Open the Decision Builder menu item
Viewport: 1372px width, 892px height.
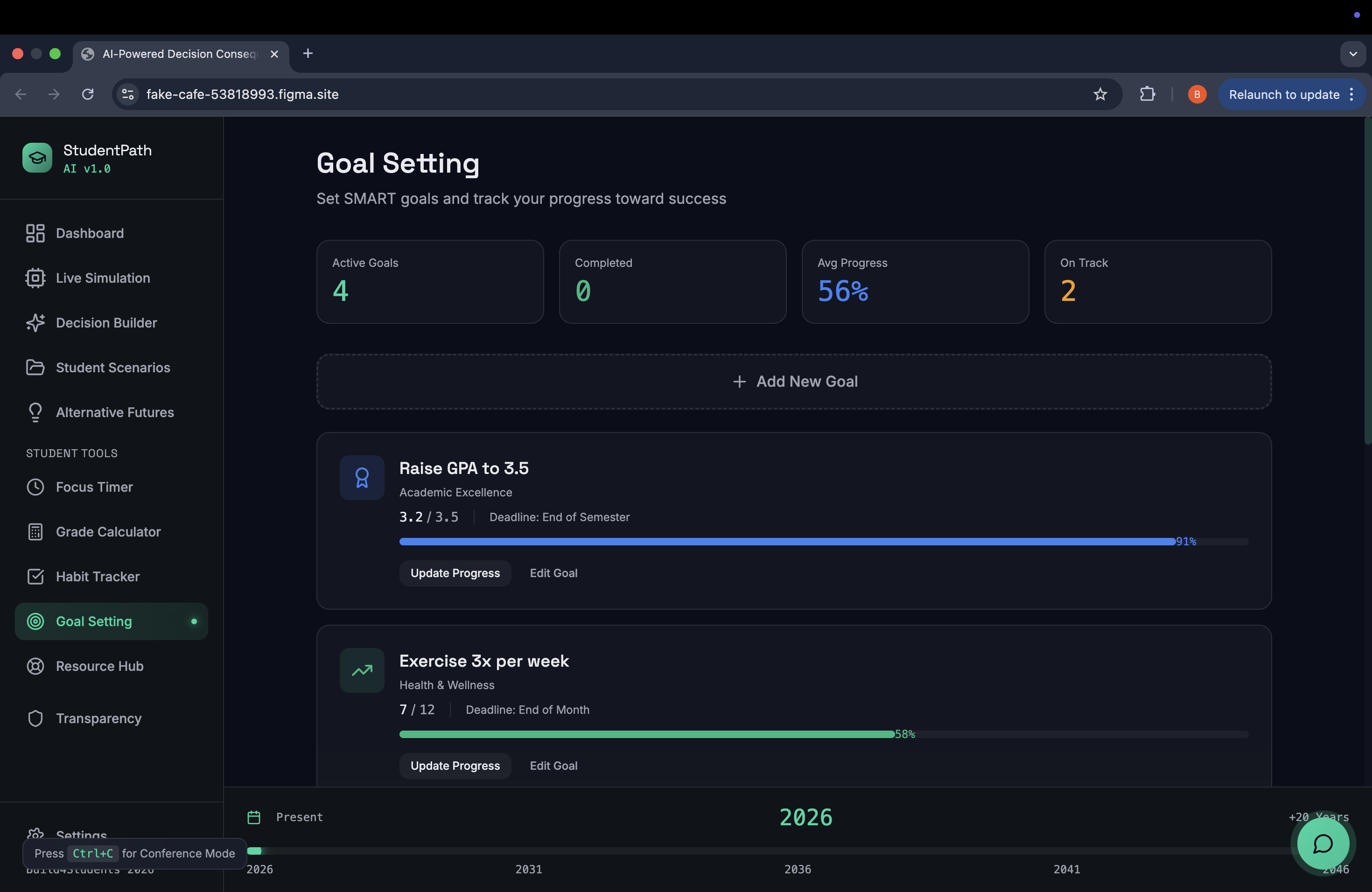coord(106,323)
